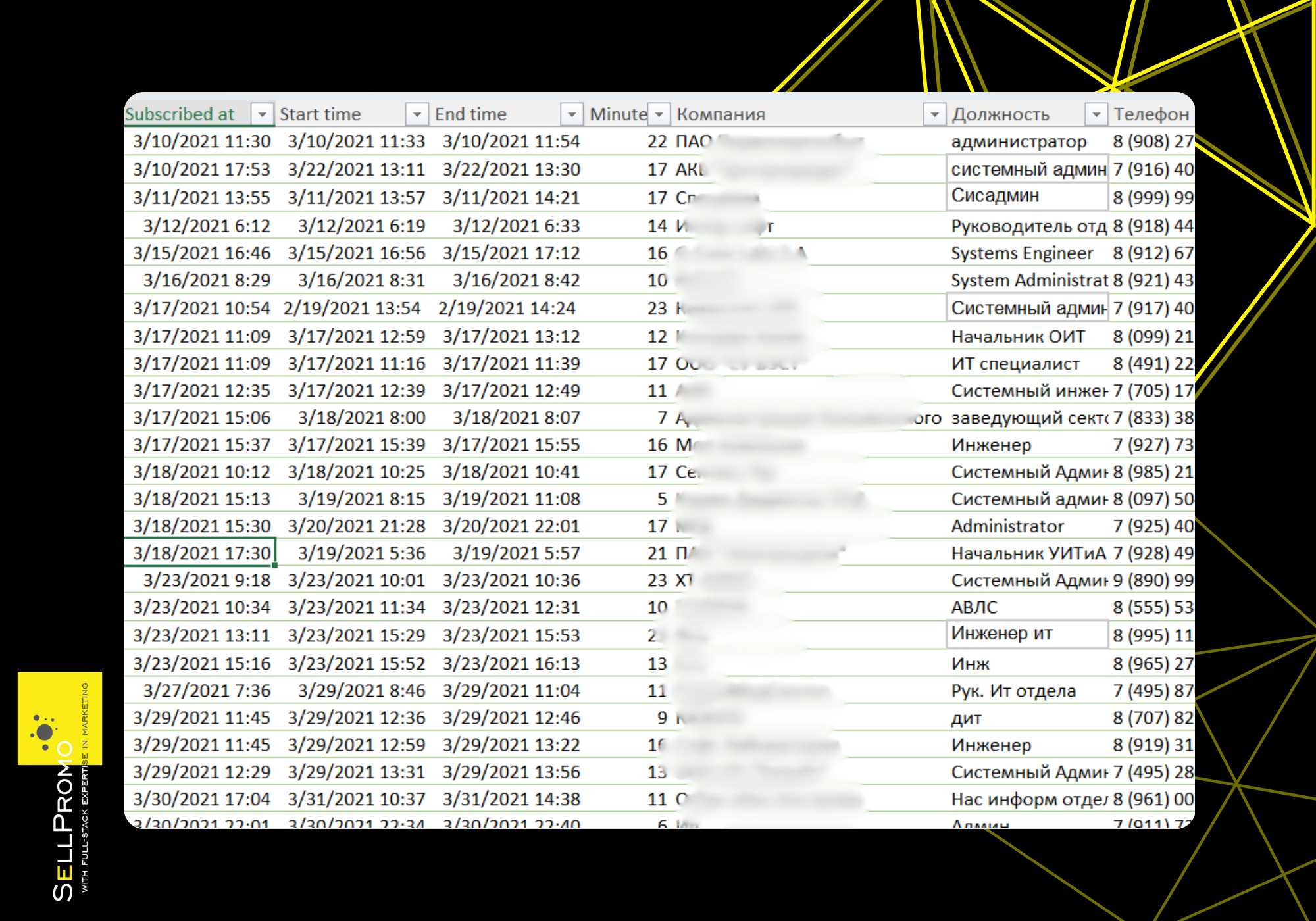Viewport: 1316px width, 921px height.
Task: Select the Телефон column header
Action: click(1151, 114)
